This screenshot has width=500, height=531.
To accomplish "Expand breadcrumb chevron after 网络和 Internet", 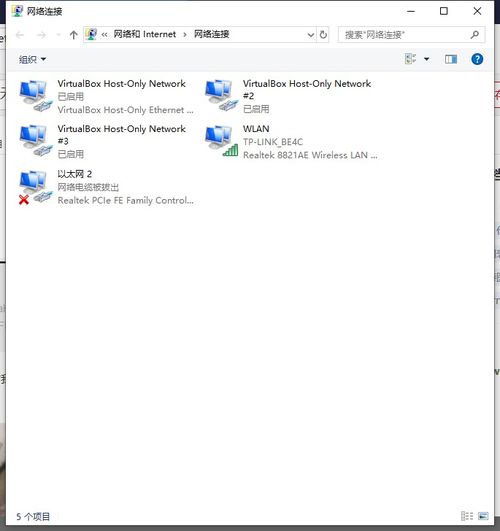I will (x=185, y=35).
